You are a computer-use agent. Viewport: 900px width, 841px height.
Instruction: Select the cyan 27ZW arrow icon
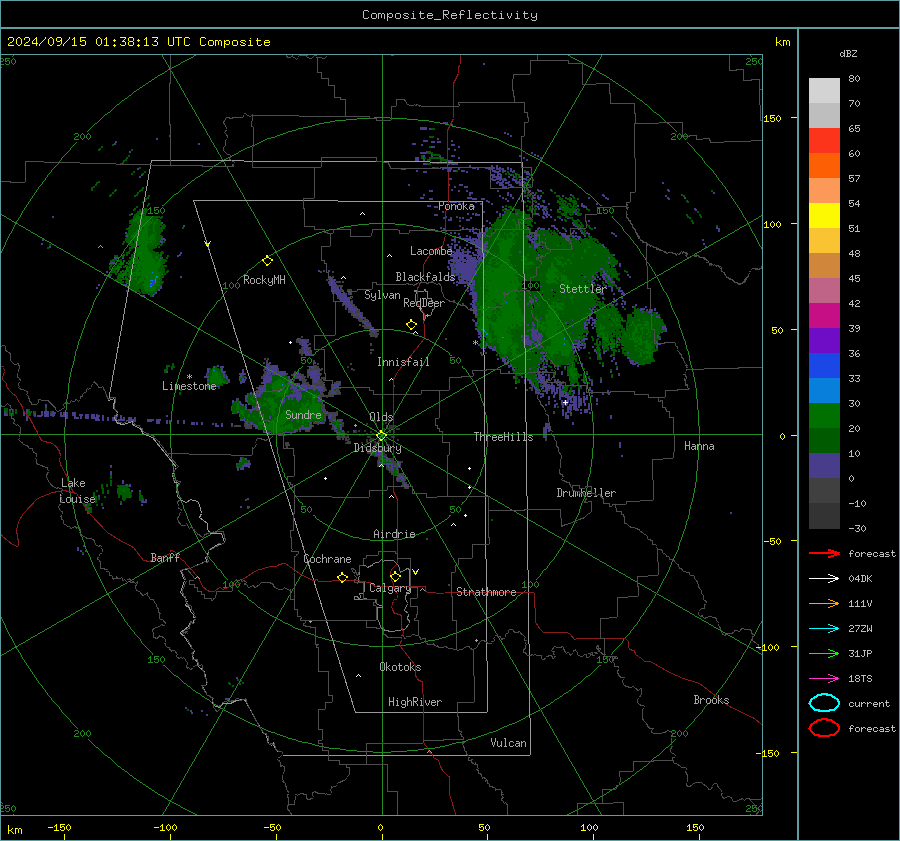pyautogui.click(x=824, y=629)
